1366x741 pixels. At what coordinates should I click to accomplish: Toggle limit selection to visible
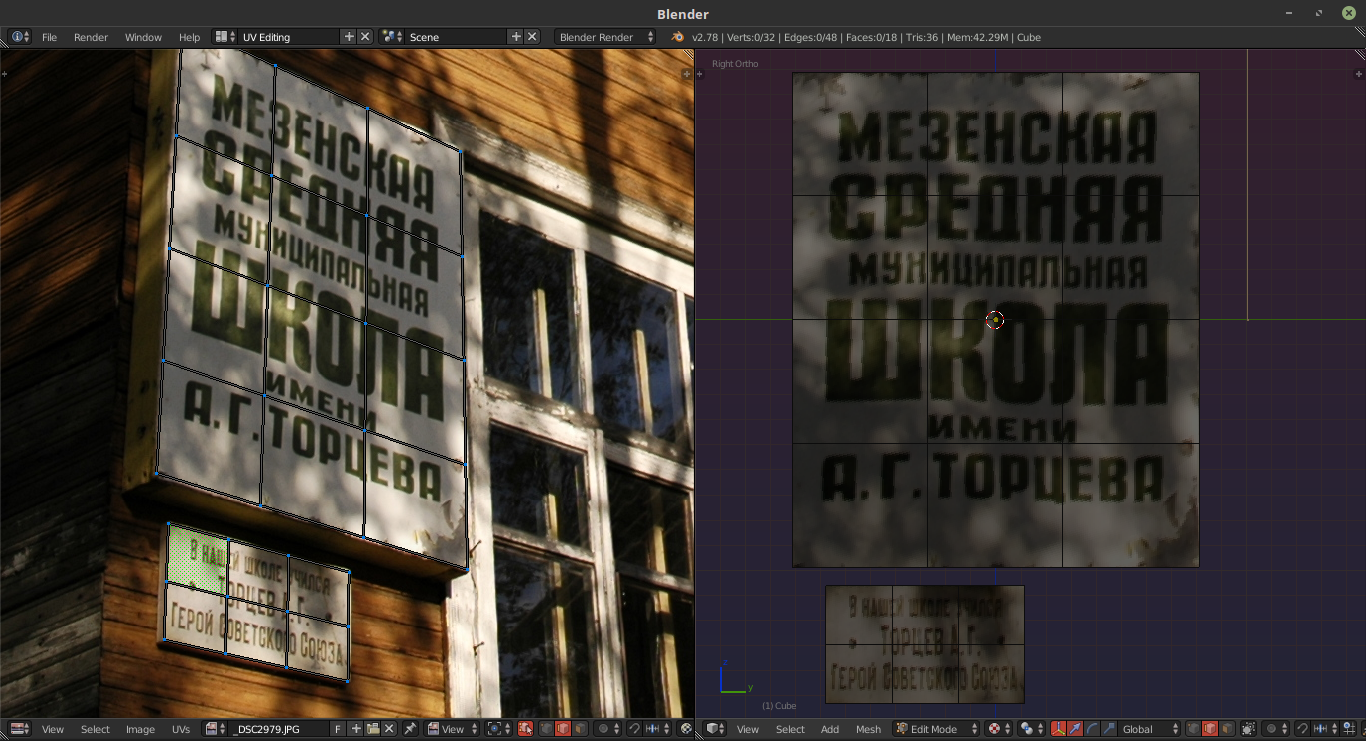point(1248,729)
